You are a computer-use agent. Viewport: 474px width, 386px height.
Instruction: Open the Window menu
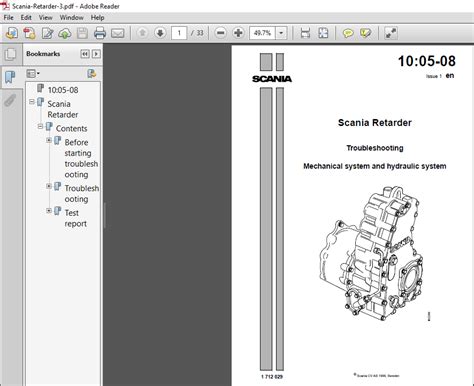click(71, 17)
